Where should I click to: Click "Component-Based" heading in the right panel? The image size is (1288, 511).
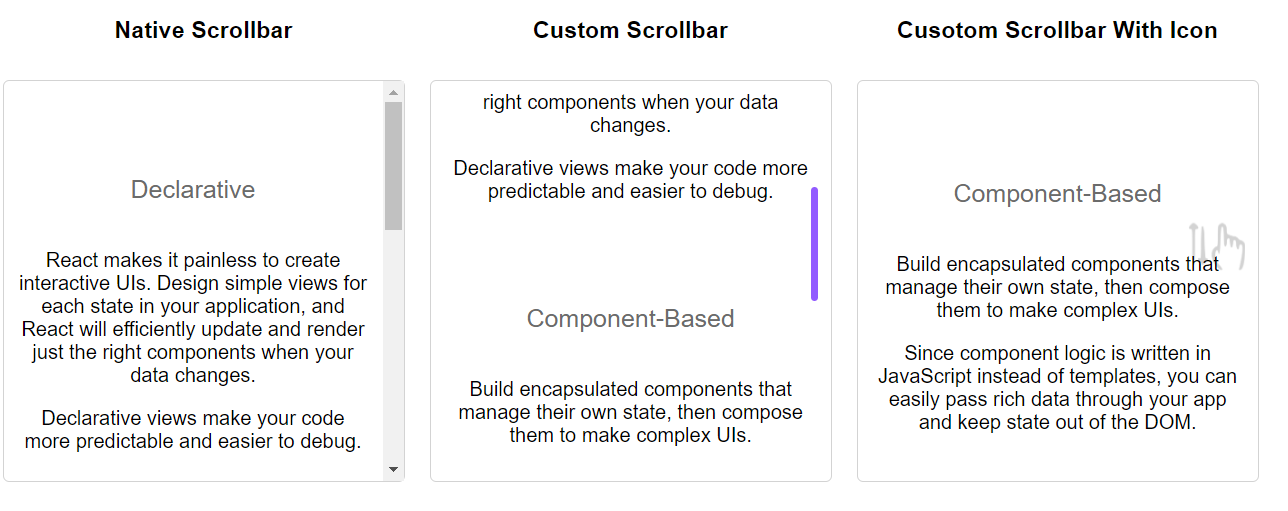click(1057, 193)
